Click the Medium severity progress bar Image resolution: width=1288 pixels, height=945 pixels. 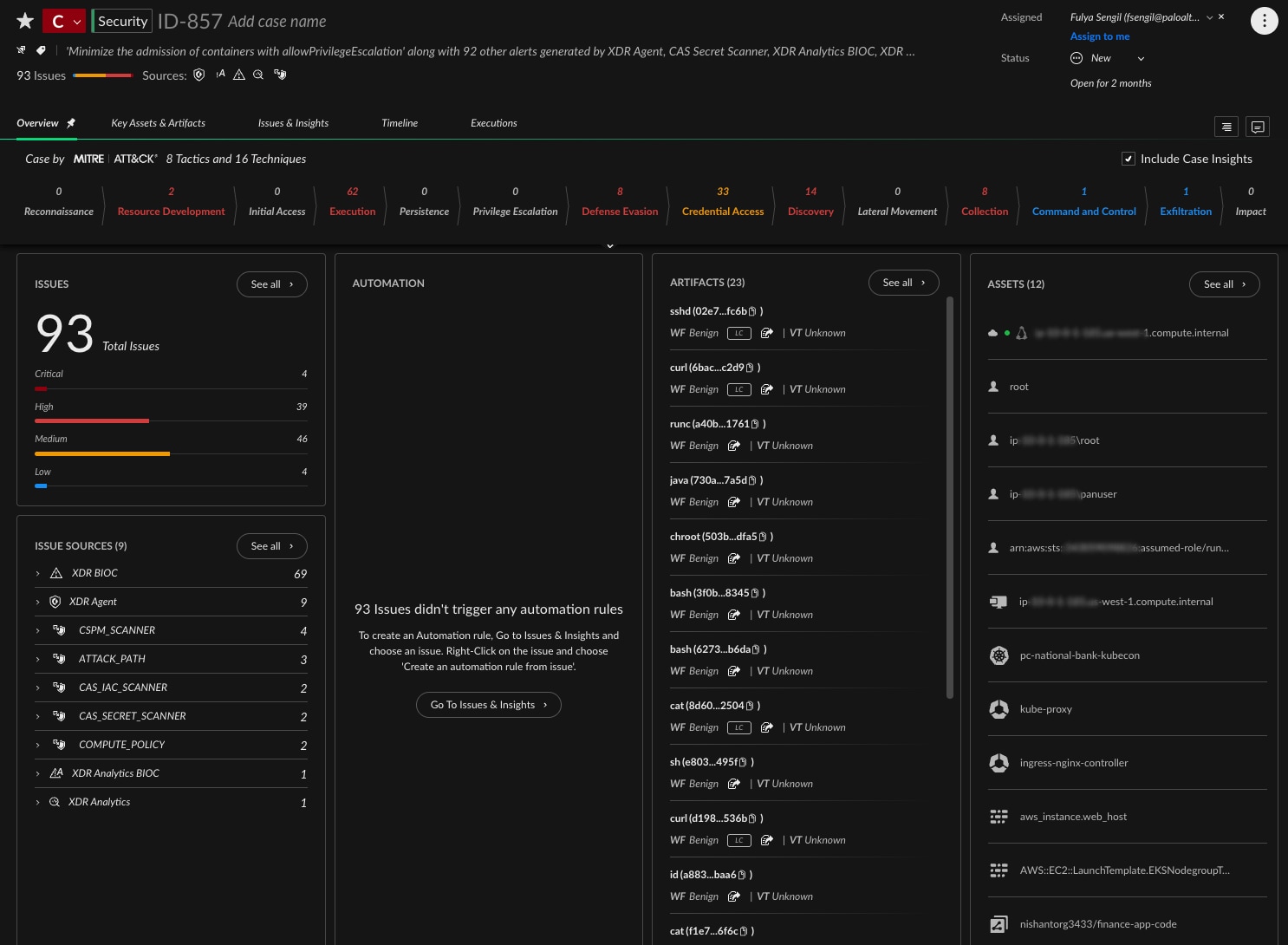tap(171, 453)
